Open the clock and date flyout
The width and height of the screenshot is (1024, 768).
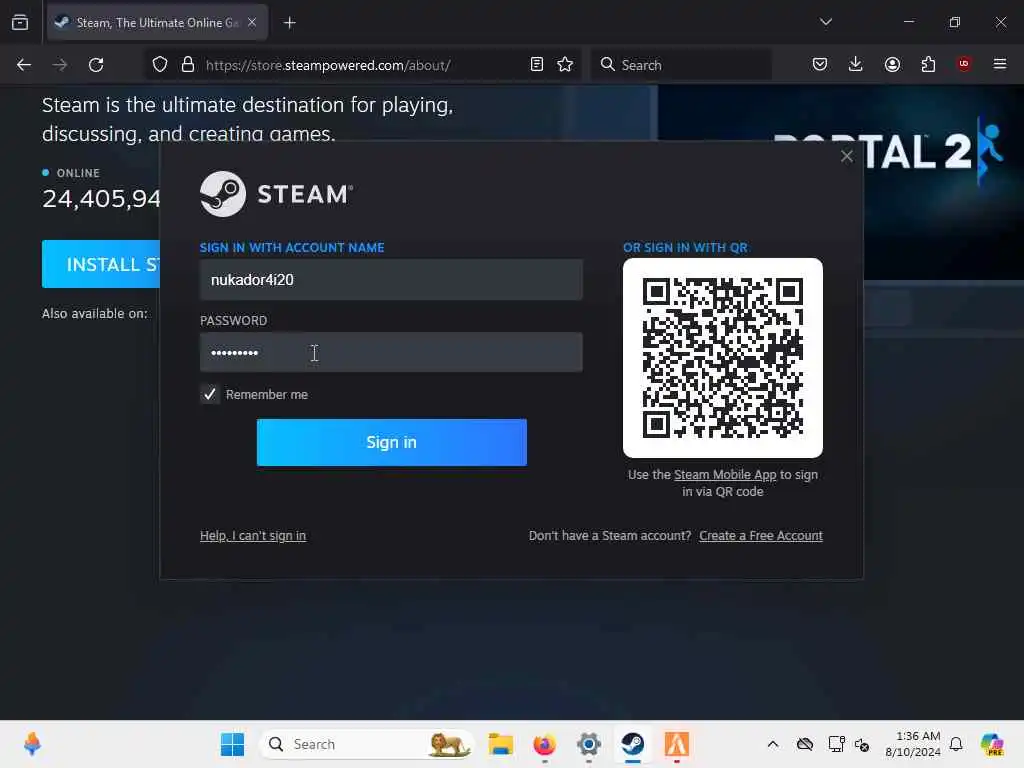click(x=913, y=744)
